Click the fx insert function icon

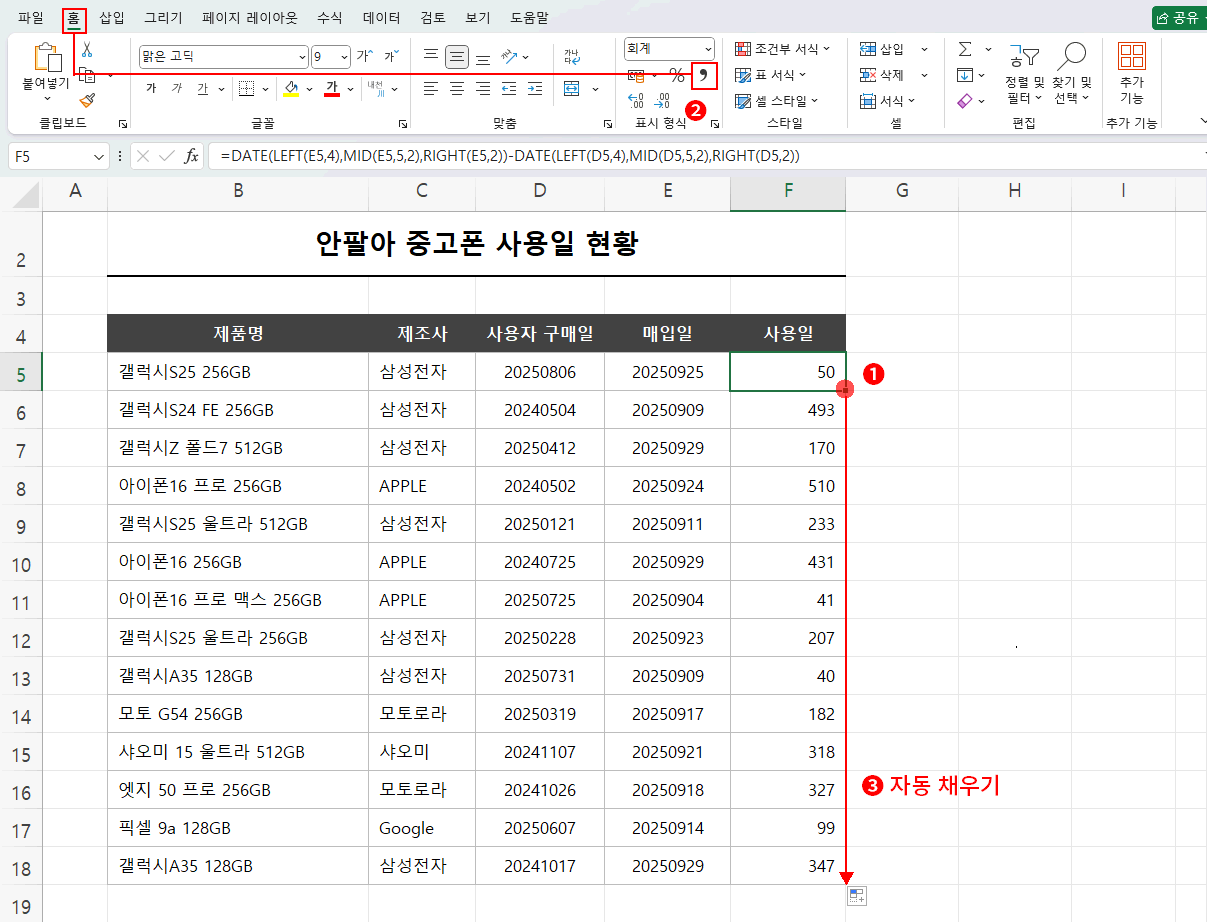click(191, 156)
